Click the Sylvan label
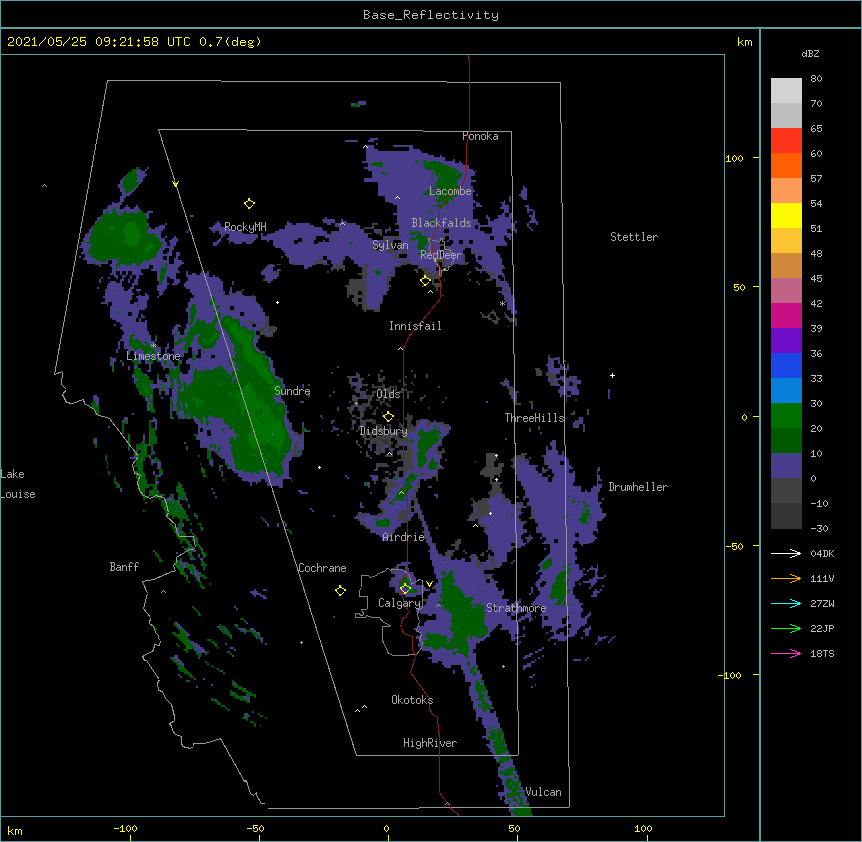This screenshot has width=862, height=842. tap(390, 245)
